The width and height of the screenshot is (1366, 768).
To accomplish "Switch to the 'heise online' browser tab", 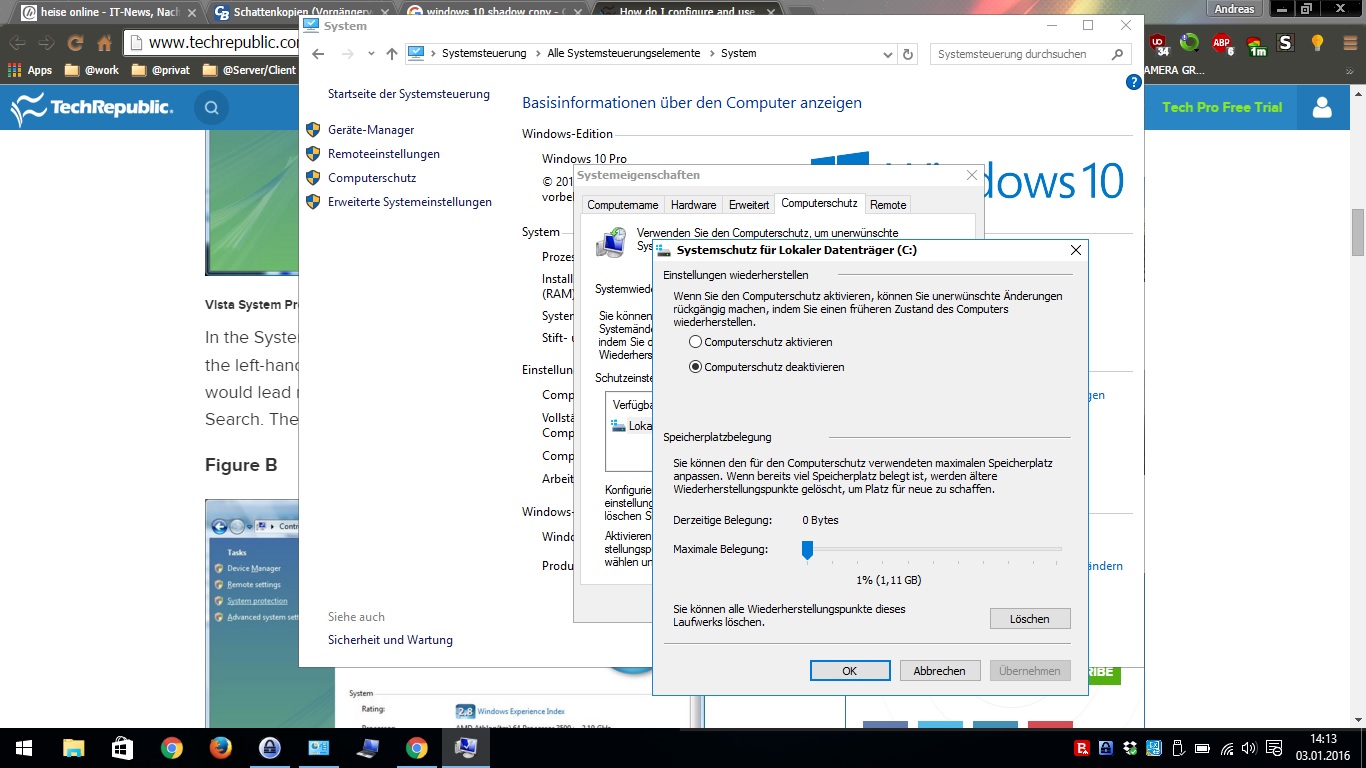I will (106, 12).
